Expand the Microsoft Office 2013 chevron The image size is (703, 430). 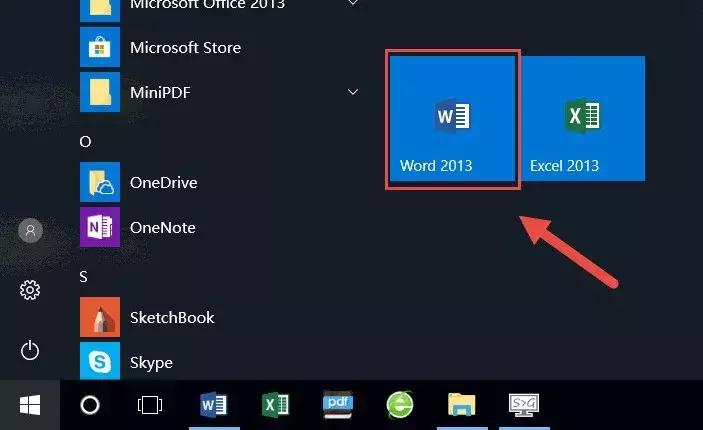point(353,3)
